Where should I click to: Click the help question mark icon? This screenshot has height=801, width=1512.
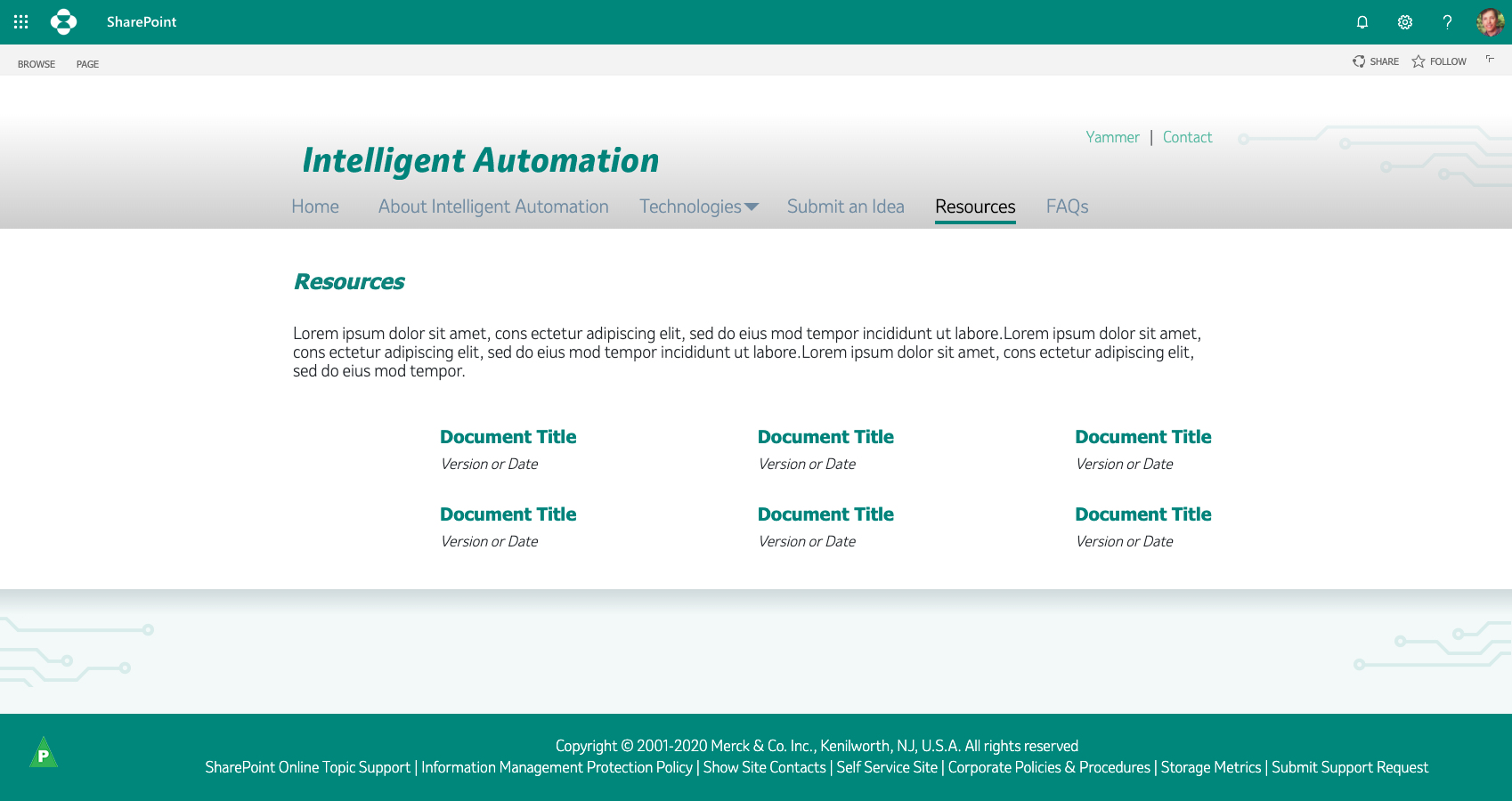(1447, 22)
